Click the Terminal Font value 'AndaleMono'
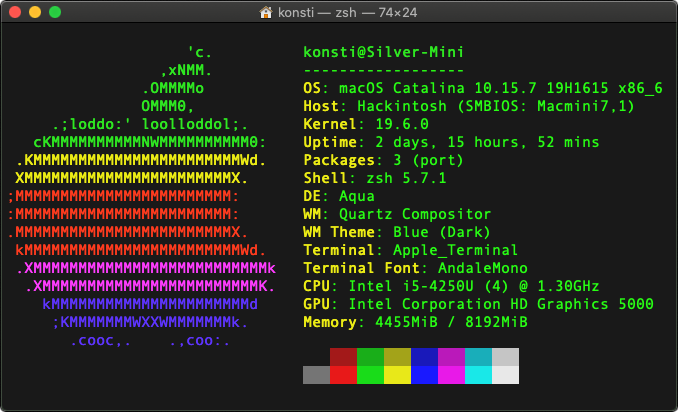Viewport: 678px width, 412px height. click(483, 268)
